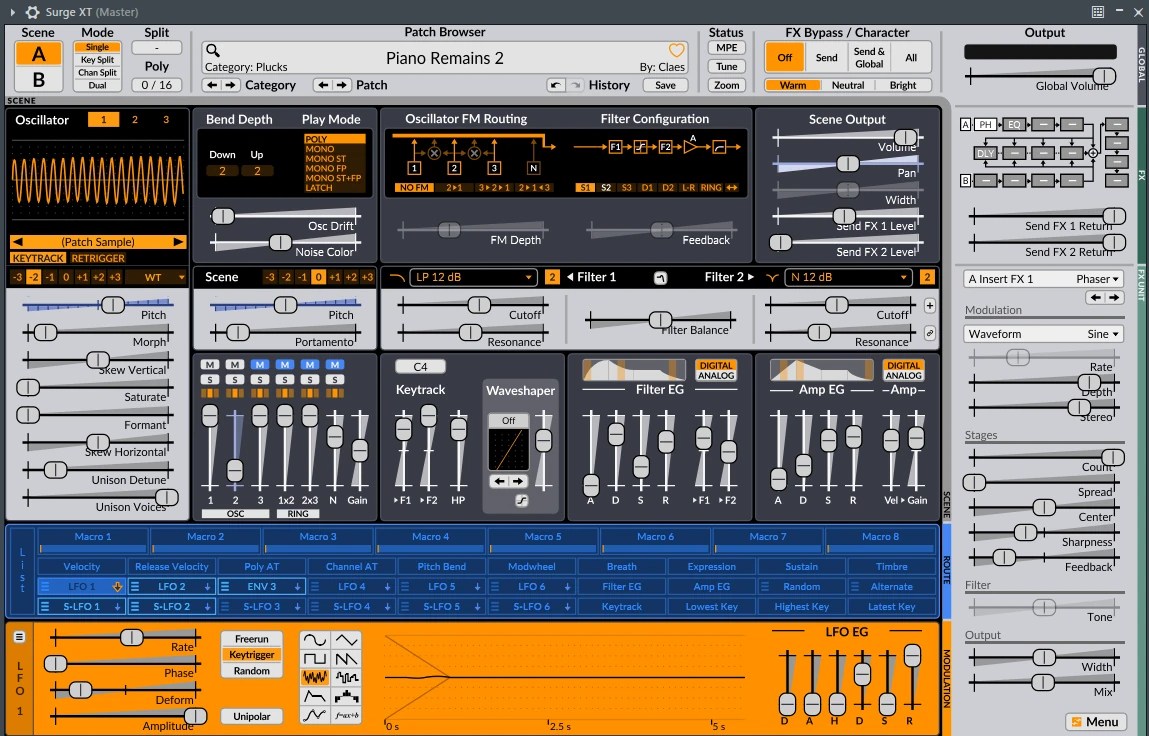Open the Filter 1 type LP 12 dB dropdown

[x=473, y=277]
